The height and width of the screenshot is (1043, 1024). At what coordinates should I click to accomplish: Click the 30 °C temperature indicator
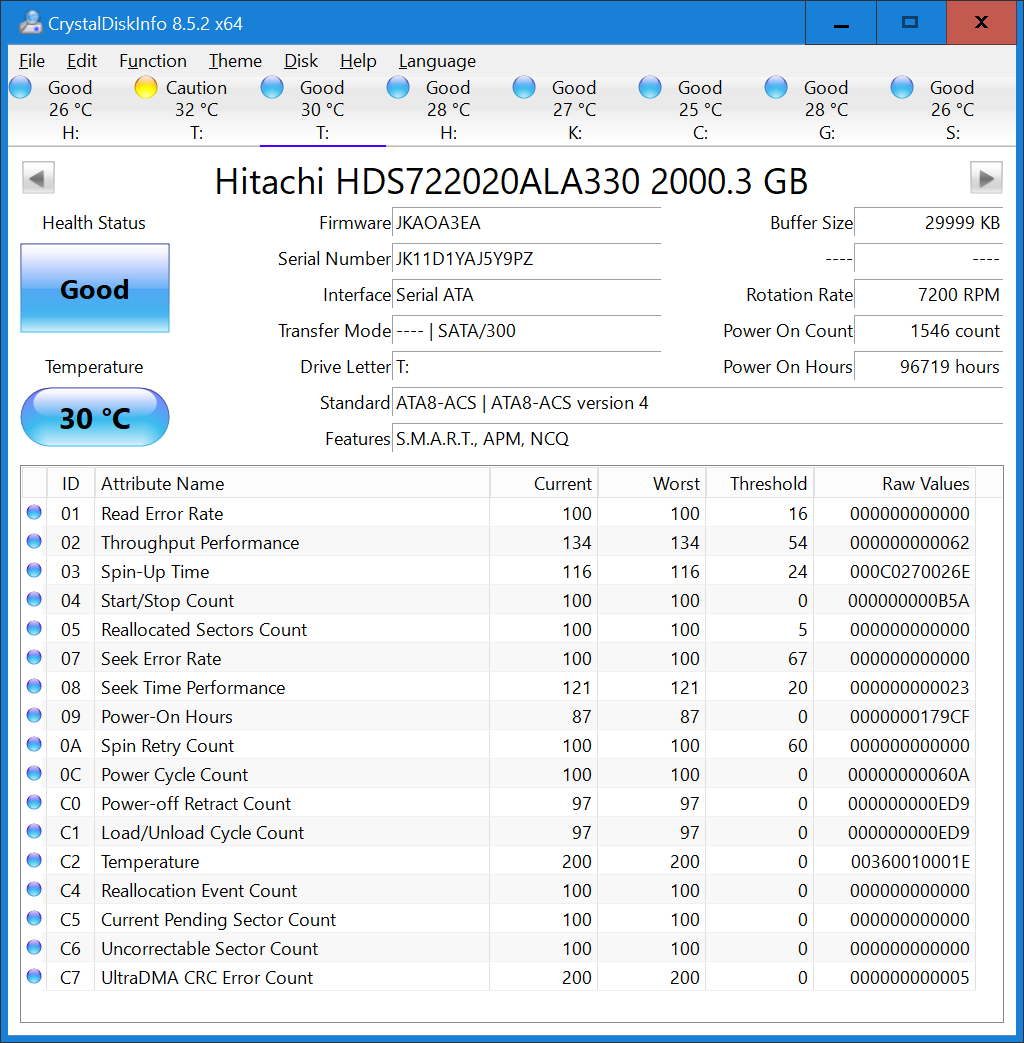(x=95, y=417)
